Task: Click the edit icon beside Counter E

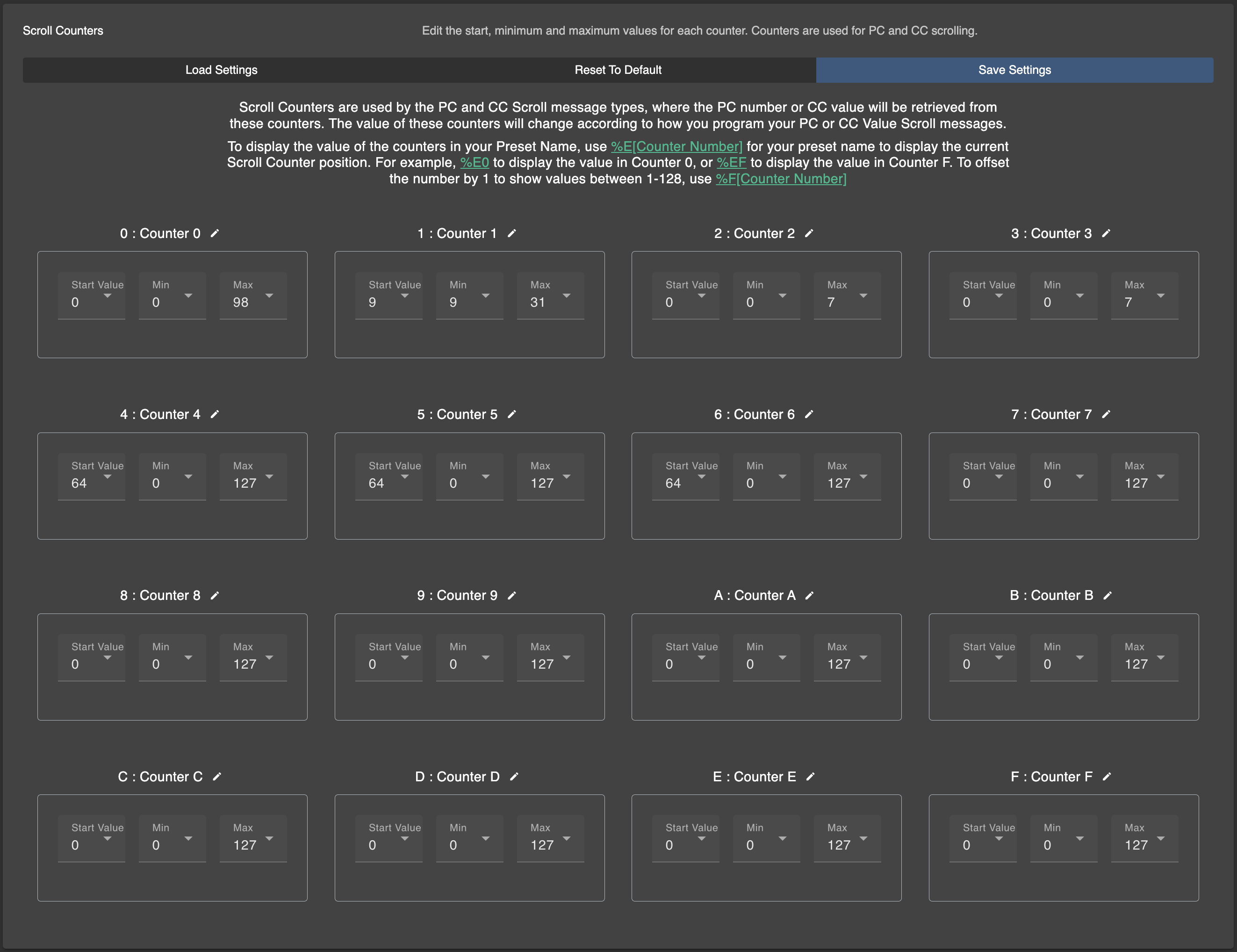Action: click(812, 777)
